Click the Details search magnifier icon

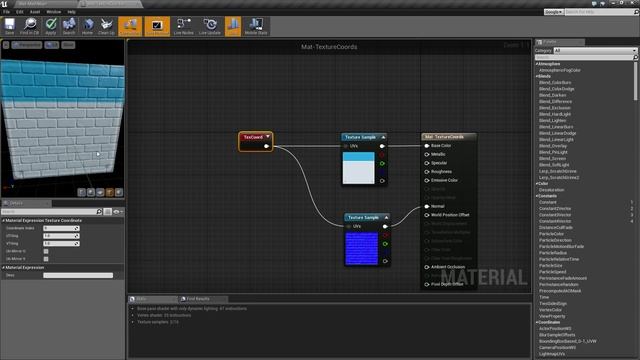[x=99, y=211]
